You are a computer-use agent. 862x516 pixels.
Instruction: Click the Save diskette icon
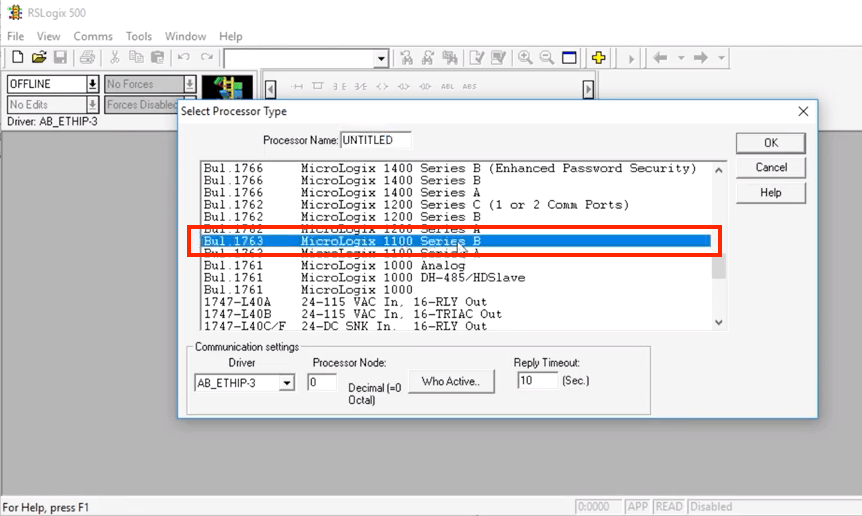60,57
